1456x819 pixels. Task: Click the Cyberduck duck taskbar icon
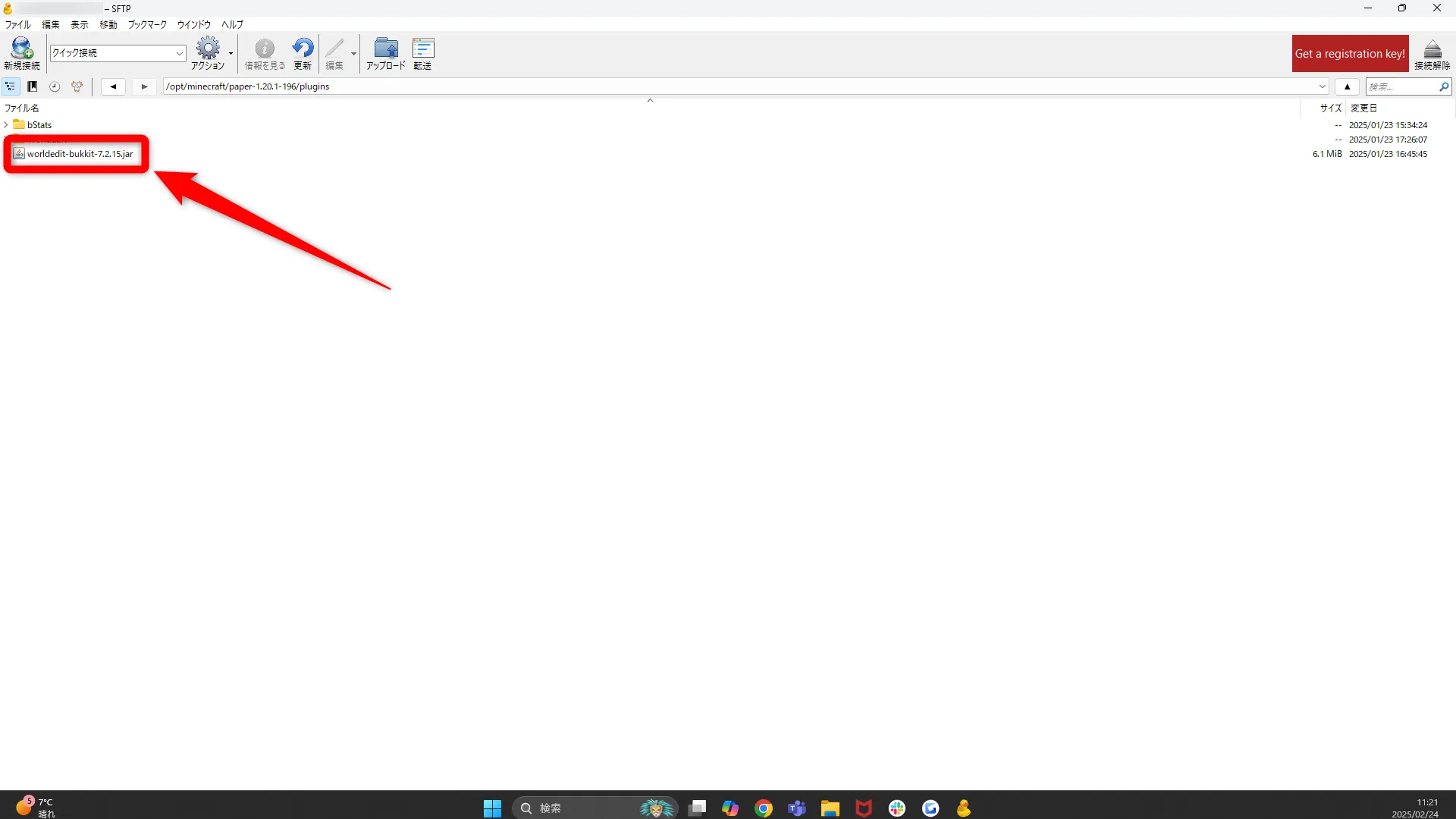click(963, 808)
